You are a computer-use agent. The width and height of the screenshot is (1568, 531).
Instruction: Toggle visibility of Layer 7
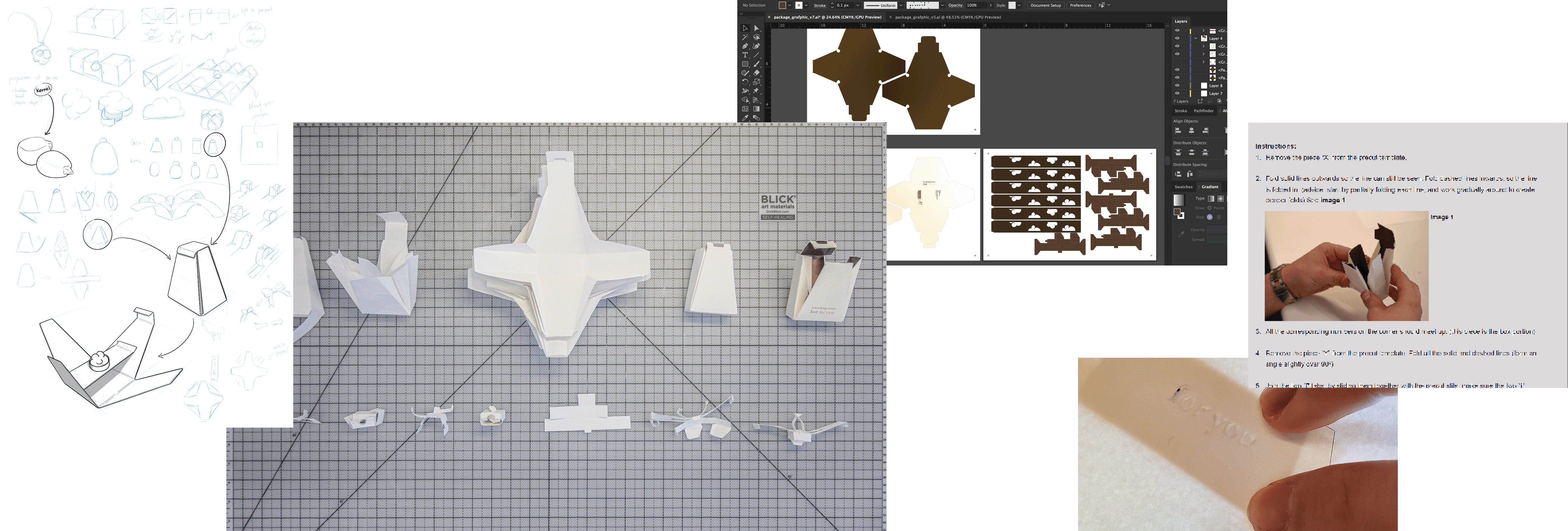(x=1177, y=93)
